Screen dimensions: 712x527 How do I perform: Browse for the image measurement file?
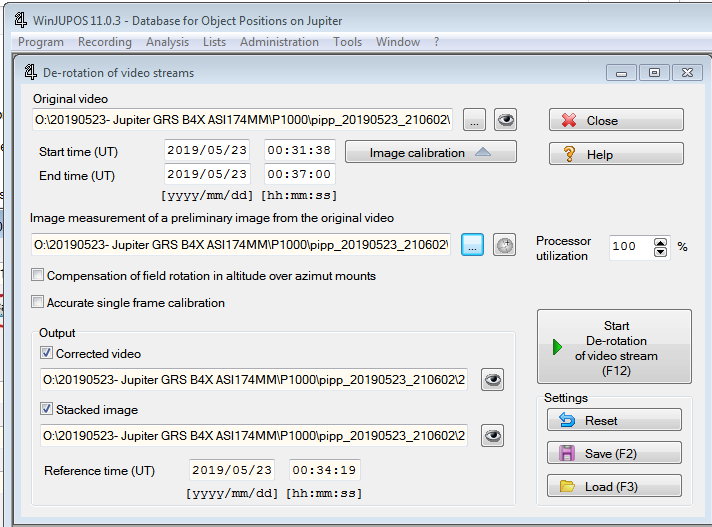coord(472,245)
